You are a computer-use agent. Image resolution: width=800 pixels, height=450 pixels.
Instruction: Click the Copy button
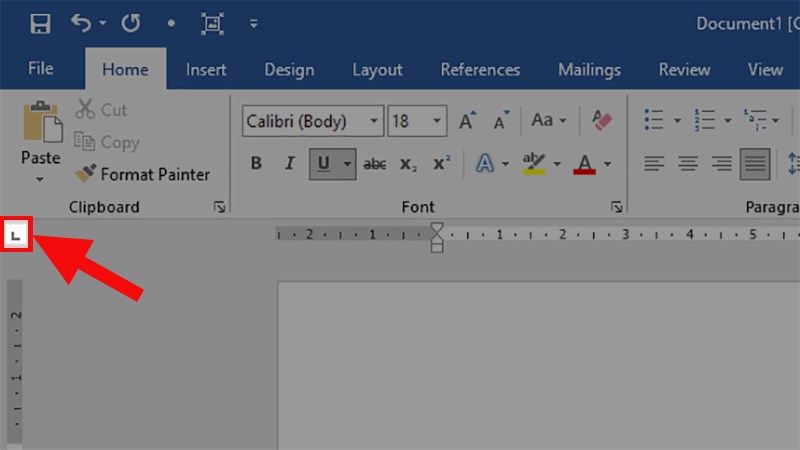(106, 142)
